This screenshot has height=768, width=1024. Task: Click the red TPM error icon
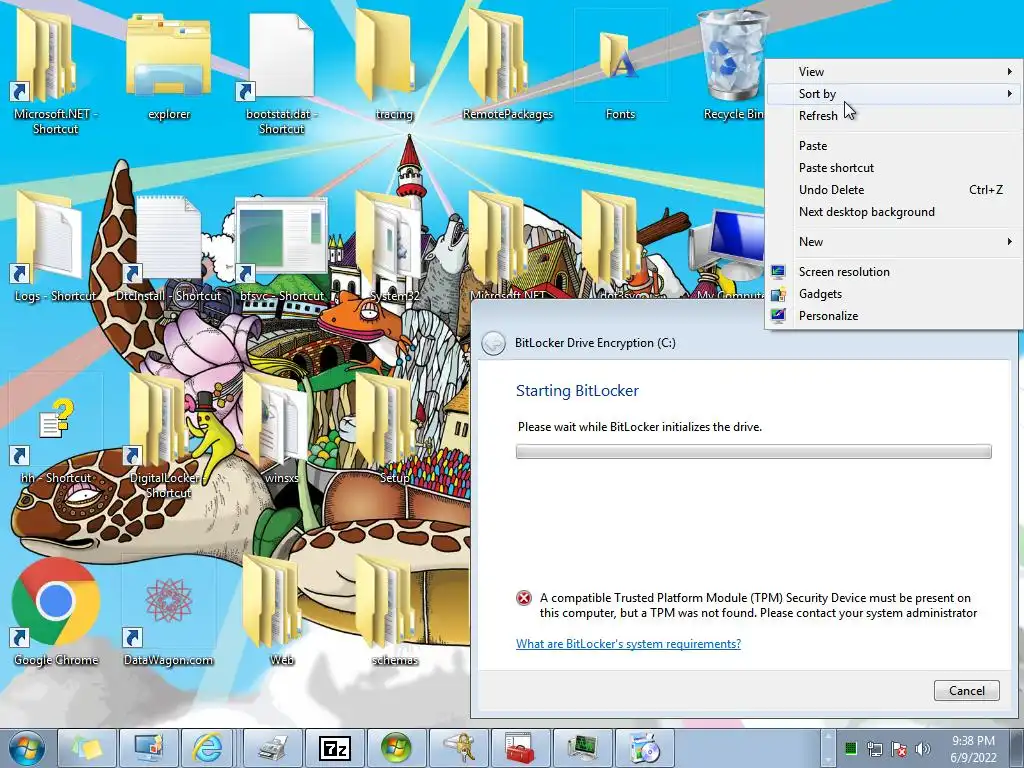click(x=524, y=598)
